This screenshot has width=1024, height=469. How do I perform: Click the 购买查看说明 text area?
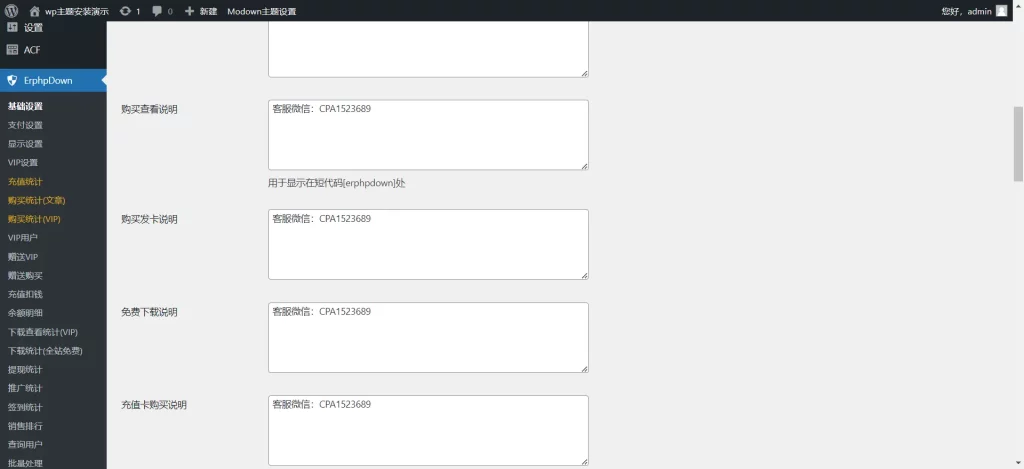coord(428,135)
